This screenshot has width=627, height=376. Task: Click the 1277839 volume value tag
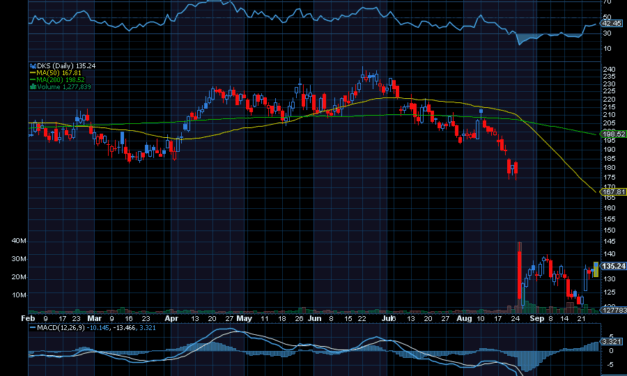coord(614,310)
